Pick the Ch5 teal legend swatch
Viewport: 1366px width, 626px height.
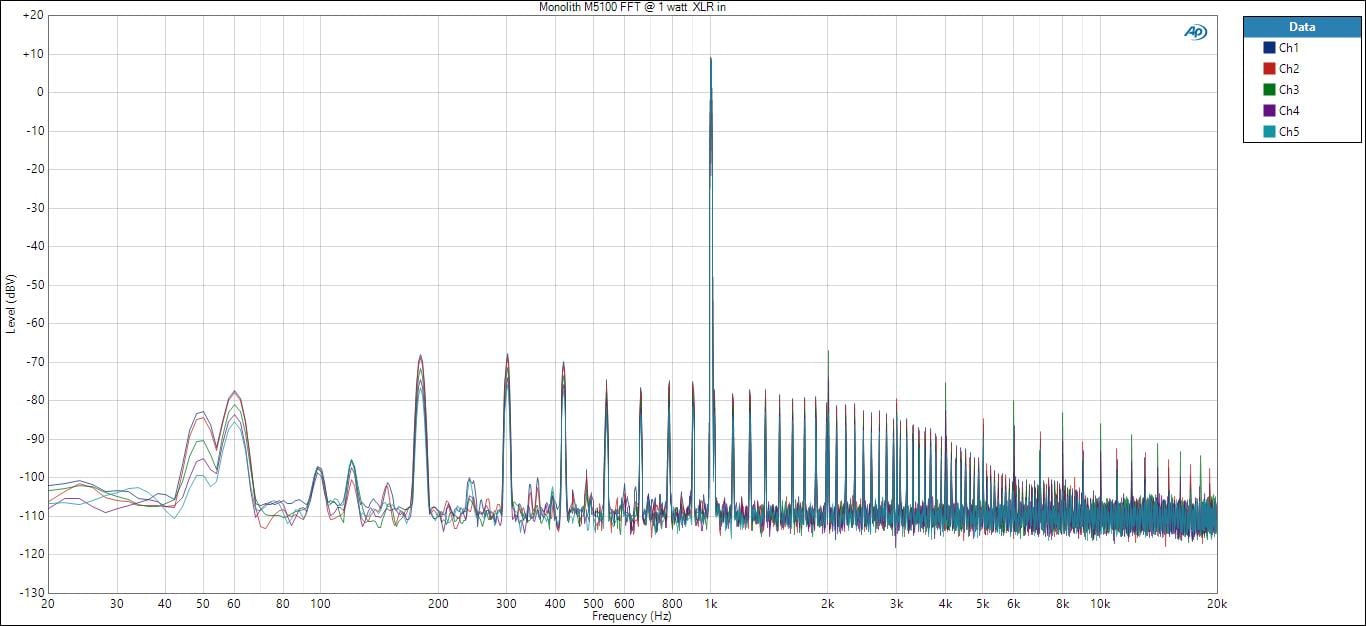1269,132
